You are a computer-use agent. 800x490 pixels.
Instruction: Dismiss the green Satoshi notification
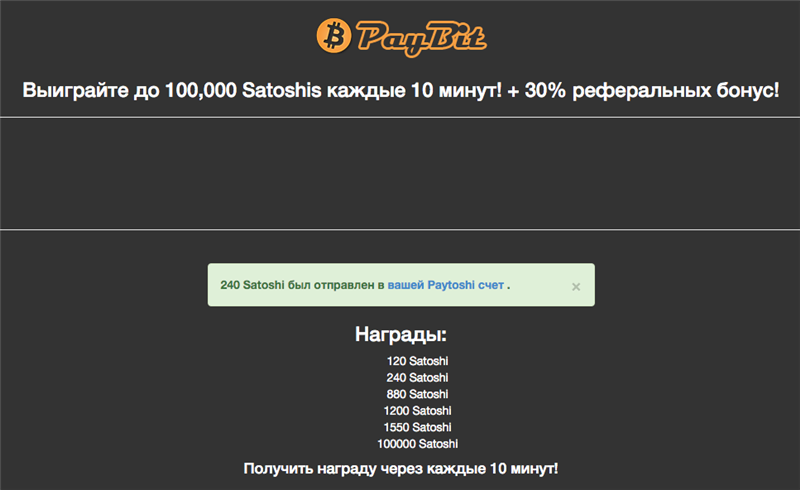tap(576, 286)
